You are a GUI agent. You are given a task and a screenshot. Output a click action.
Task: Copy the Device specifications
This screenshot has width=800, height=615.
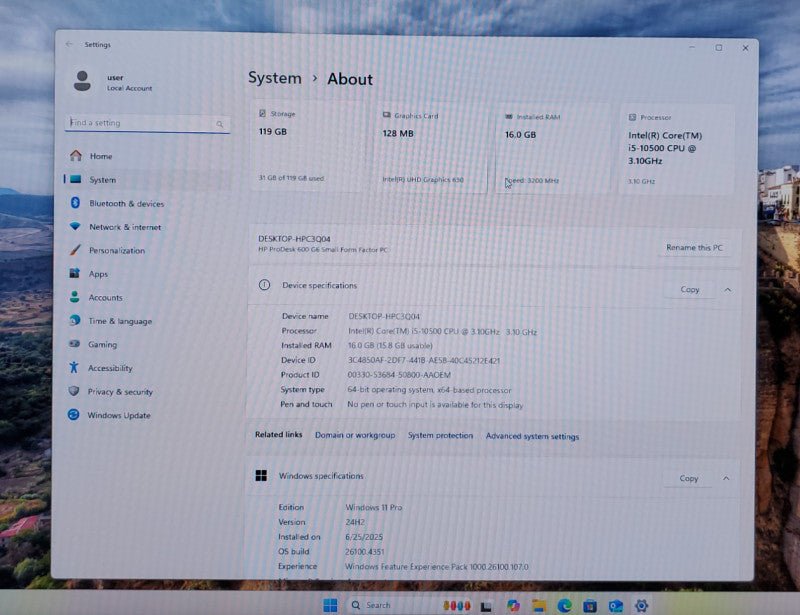click(x=690, y=289)
